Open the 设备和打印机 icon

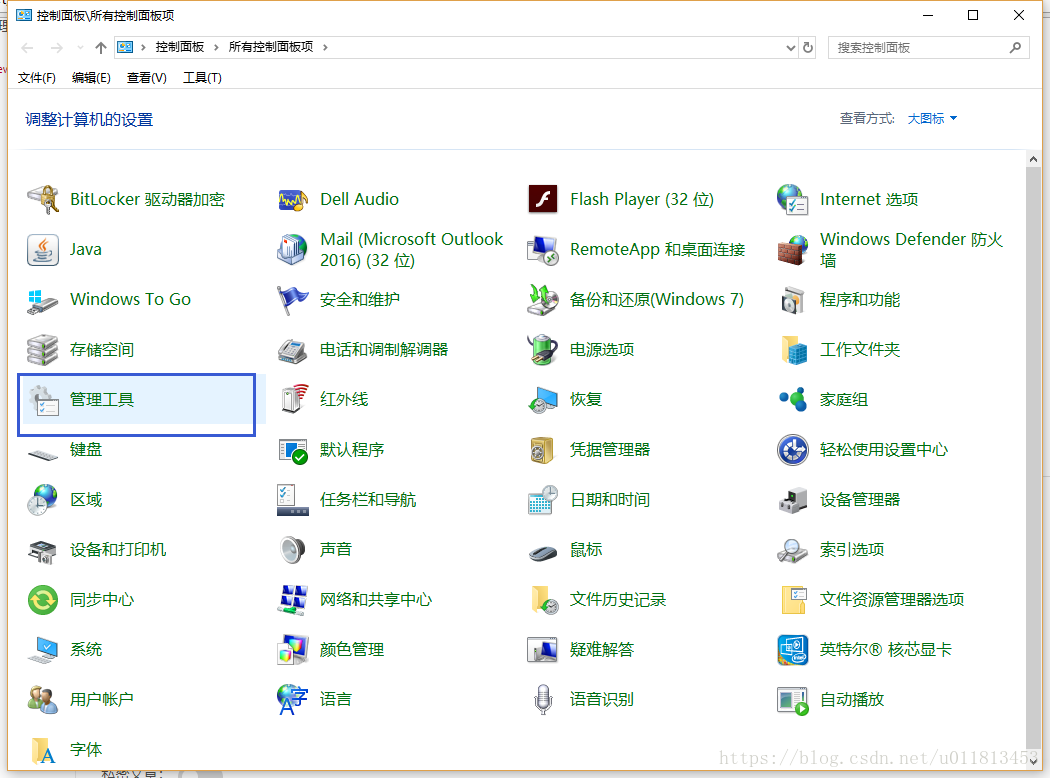[x=43, y=550]
